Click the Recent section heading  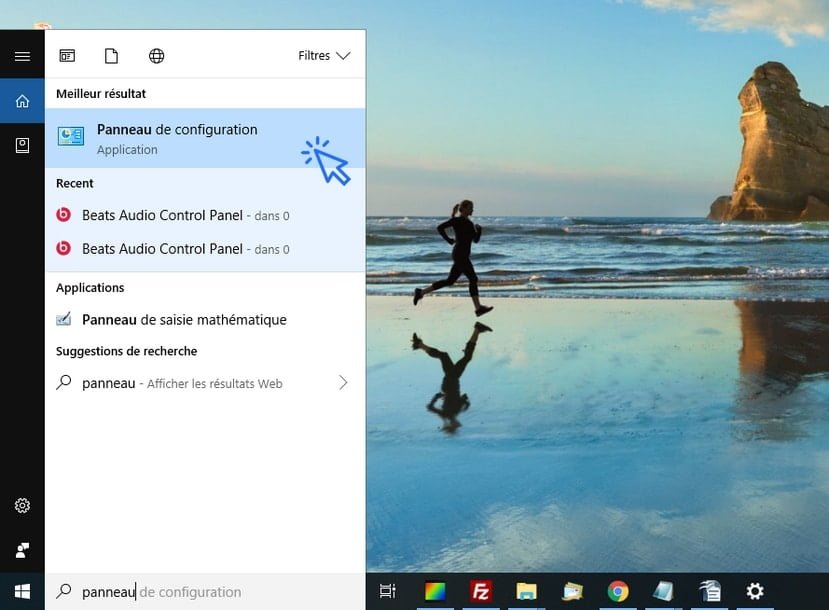click(x=75, y=183)
